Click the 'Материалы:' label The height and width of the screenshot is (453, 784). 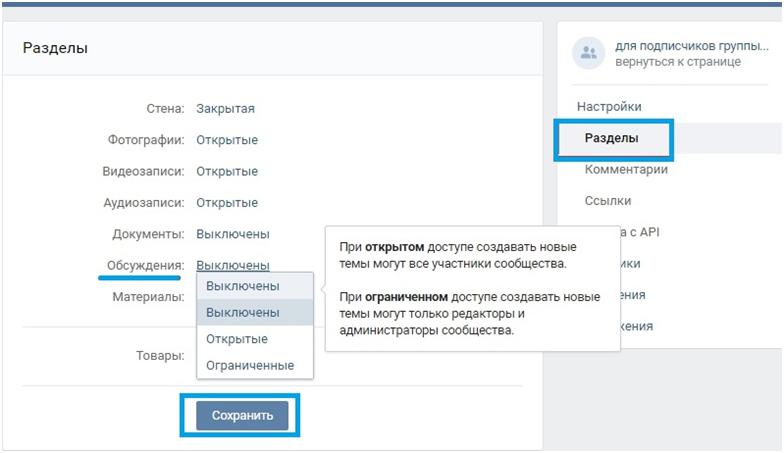[x=148, y=297]
